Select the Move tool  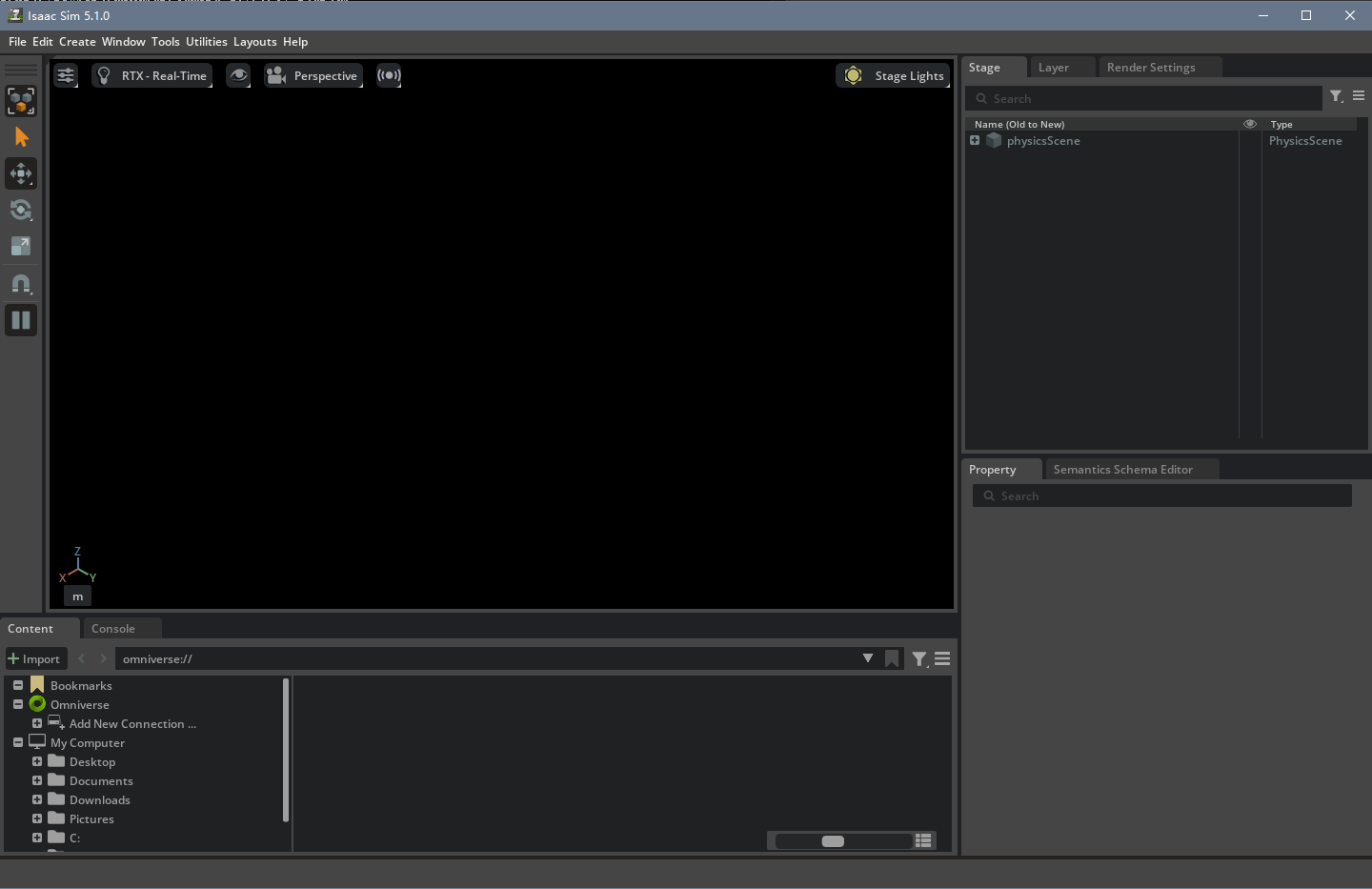[x=21, y=173]
